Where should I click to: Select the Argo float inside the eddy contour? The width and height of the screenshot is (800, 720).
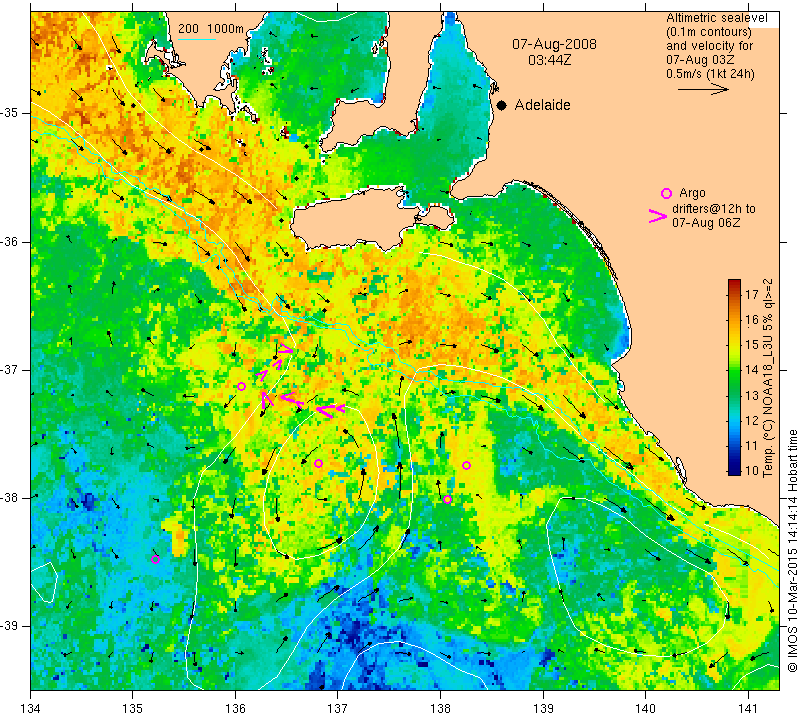[318, 463]
